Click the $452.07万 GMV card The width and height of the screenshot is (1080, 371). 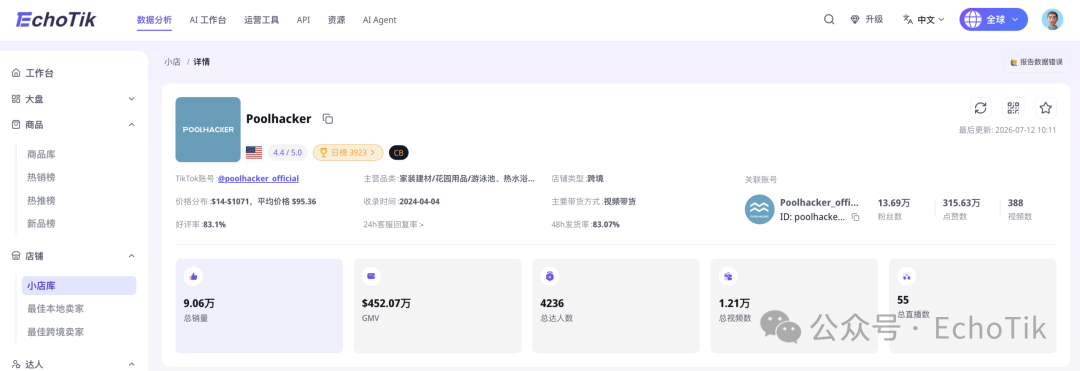(x=437, y=306)
